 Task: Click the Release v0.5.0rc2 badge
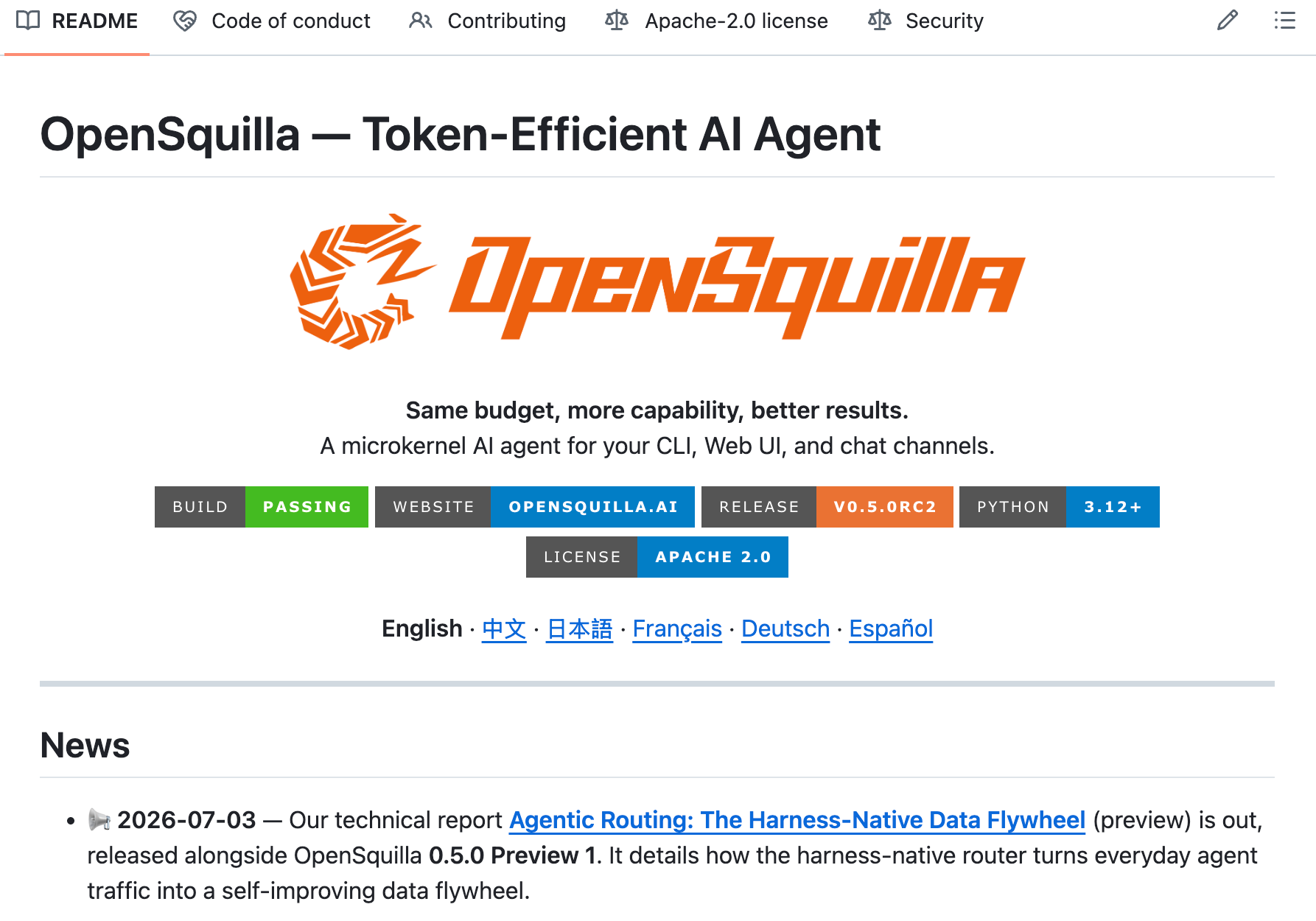(x=827, y=507)
